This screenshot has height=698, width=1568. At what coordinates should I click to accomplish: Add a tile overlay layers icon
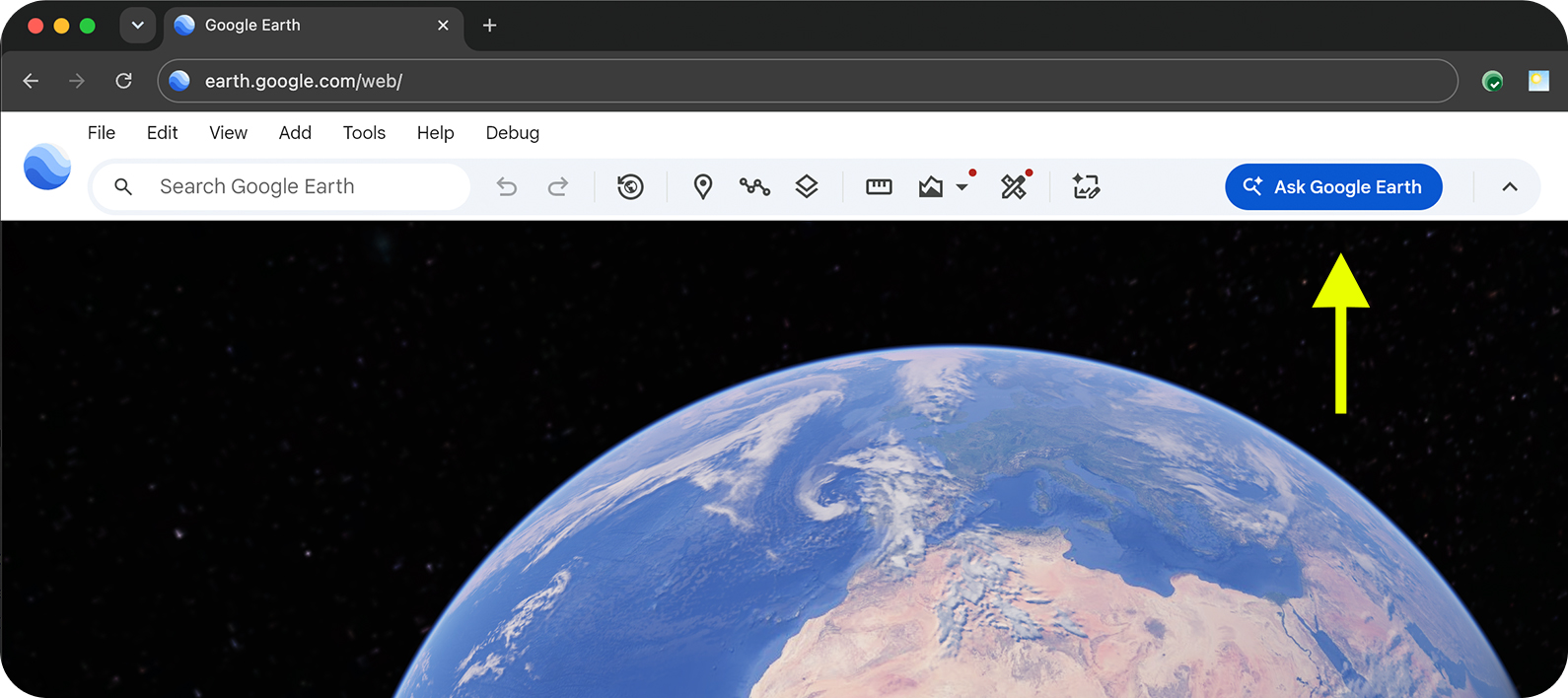[807, 186]
